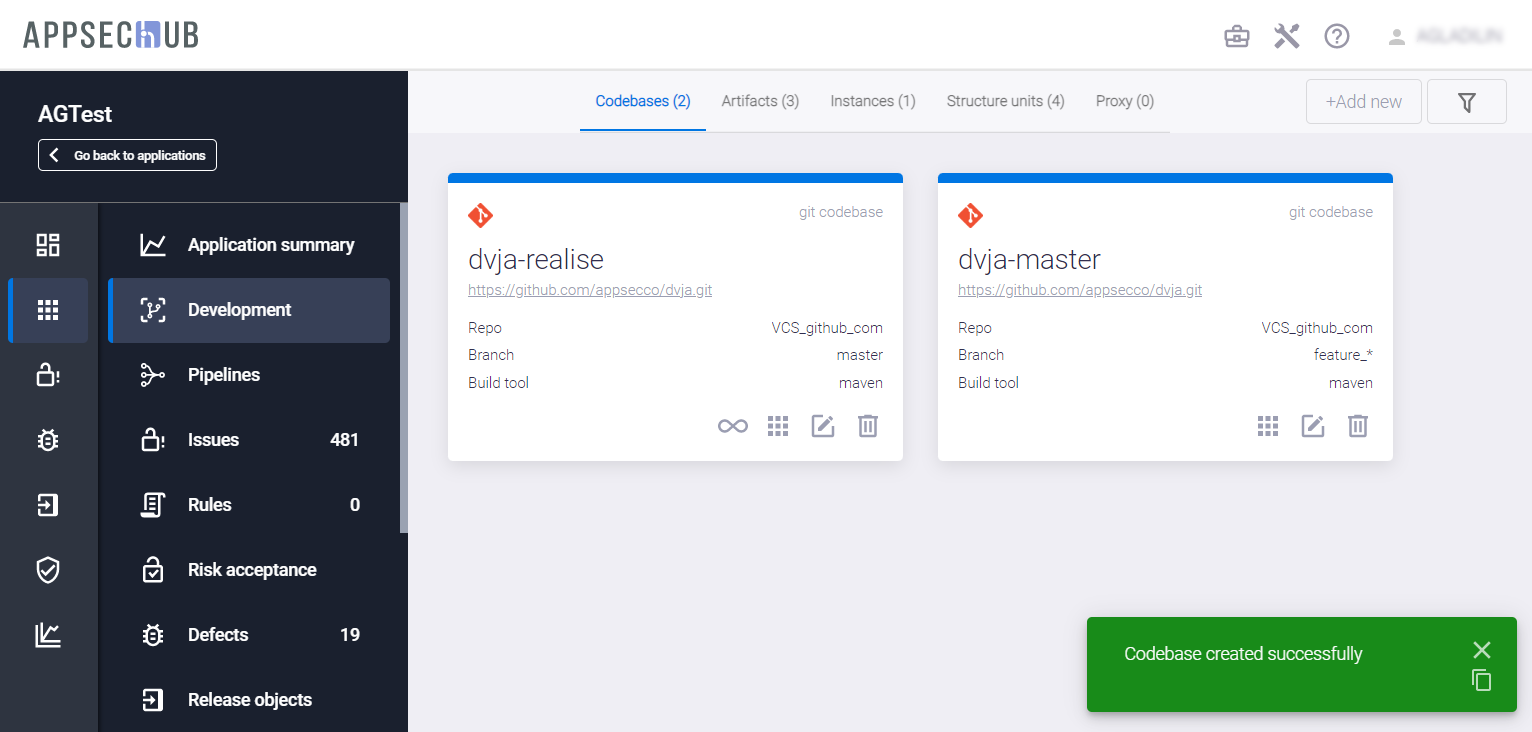Switch to the Artifacts (3) tab
The height and width of the screenshot is (732, 1532).
[760, 101]
